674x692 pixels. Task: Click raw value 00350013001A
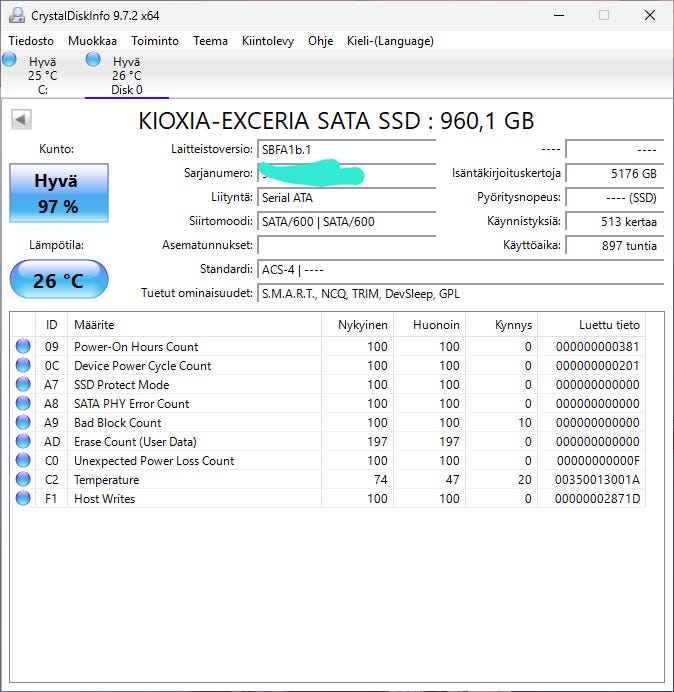coord(597,480)
